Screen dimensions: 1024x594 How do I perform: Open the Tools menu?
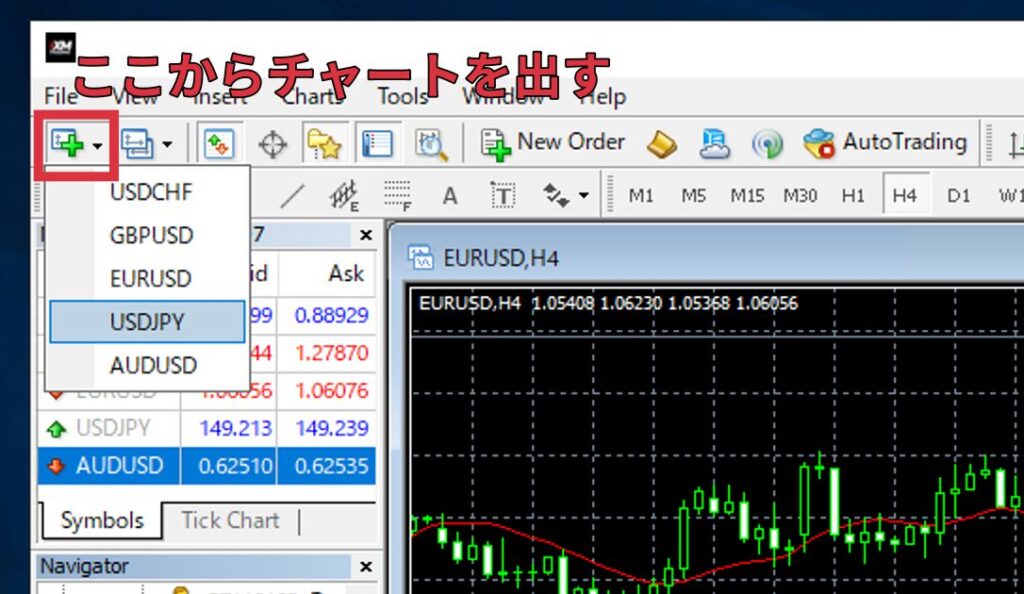[403, 97]
